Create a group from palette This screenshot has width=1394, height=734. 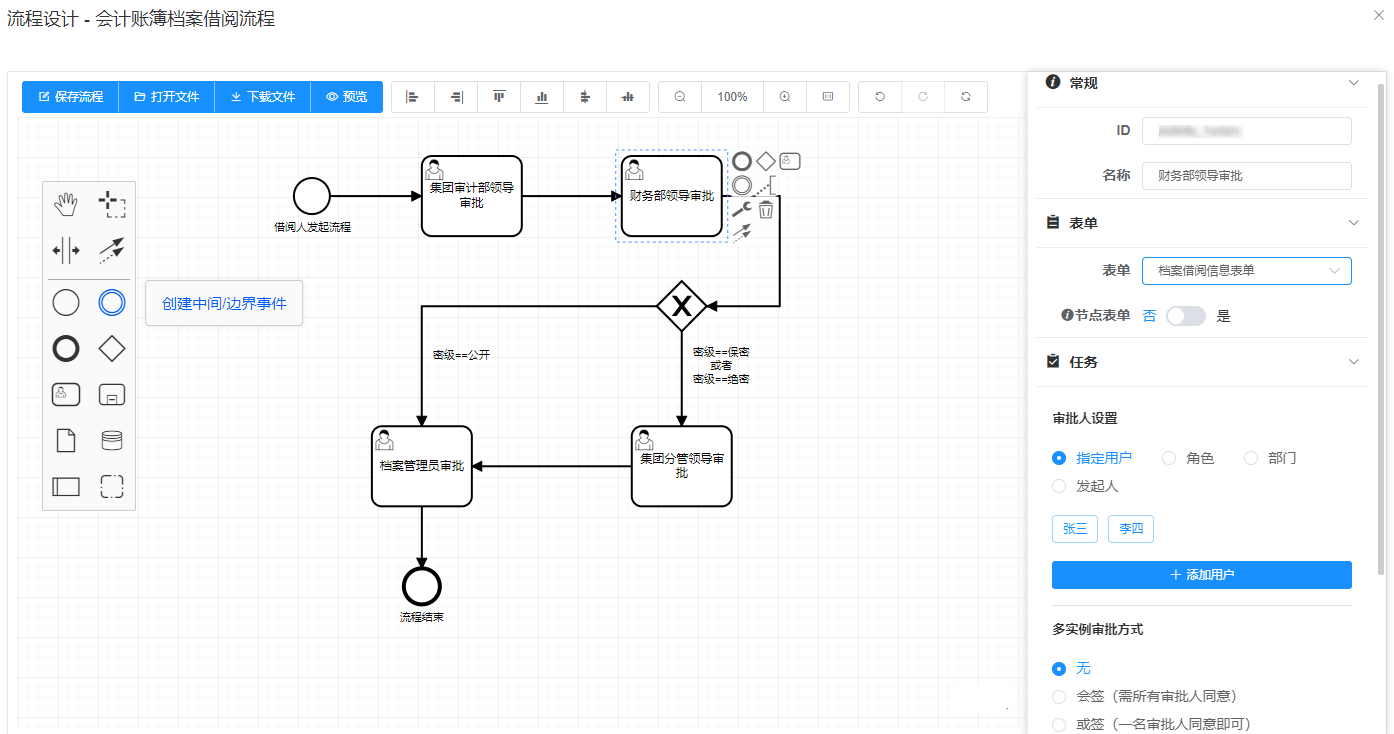[x=112, y=487]
